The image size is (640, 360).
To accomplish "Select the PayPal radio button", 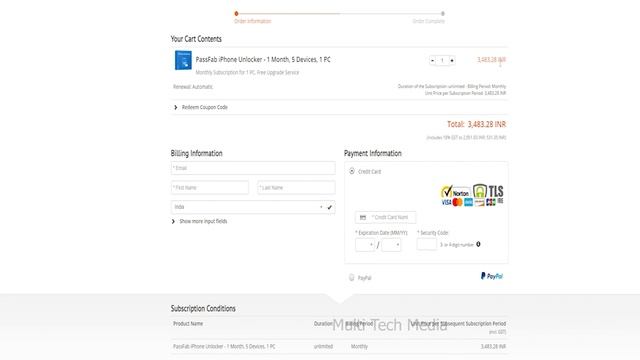I will point(351,278).
